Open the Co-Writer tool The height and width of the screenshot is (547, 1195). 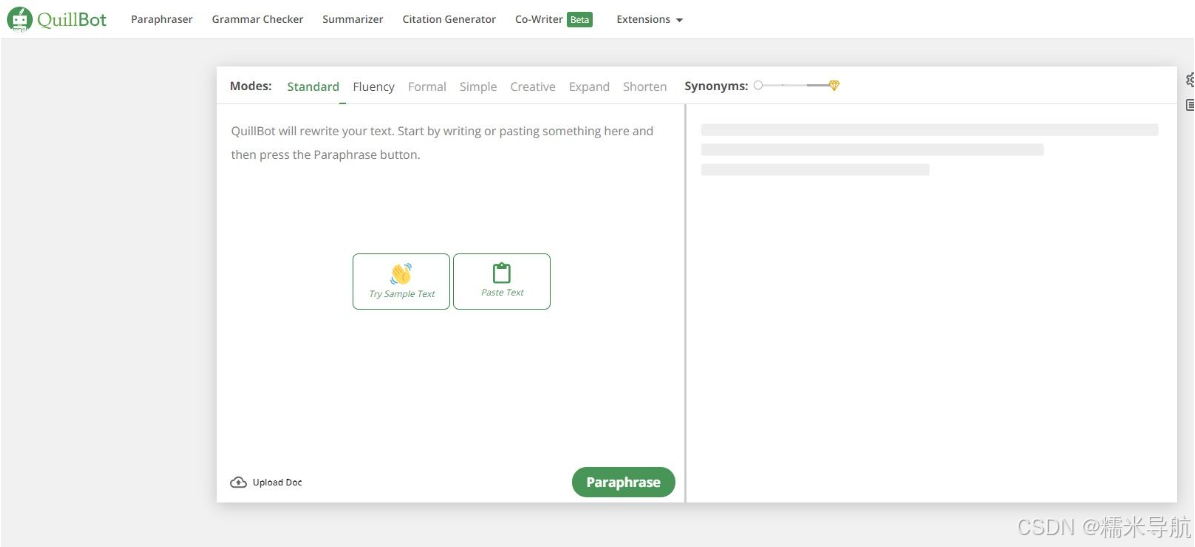pos(539,19)
